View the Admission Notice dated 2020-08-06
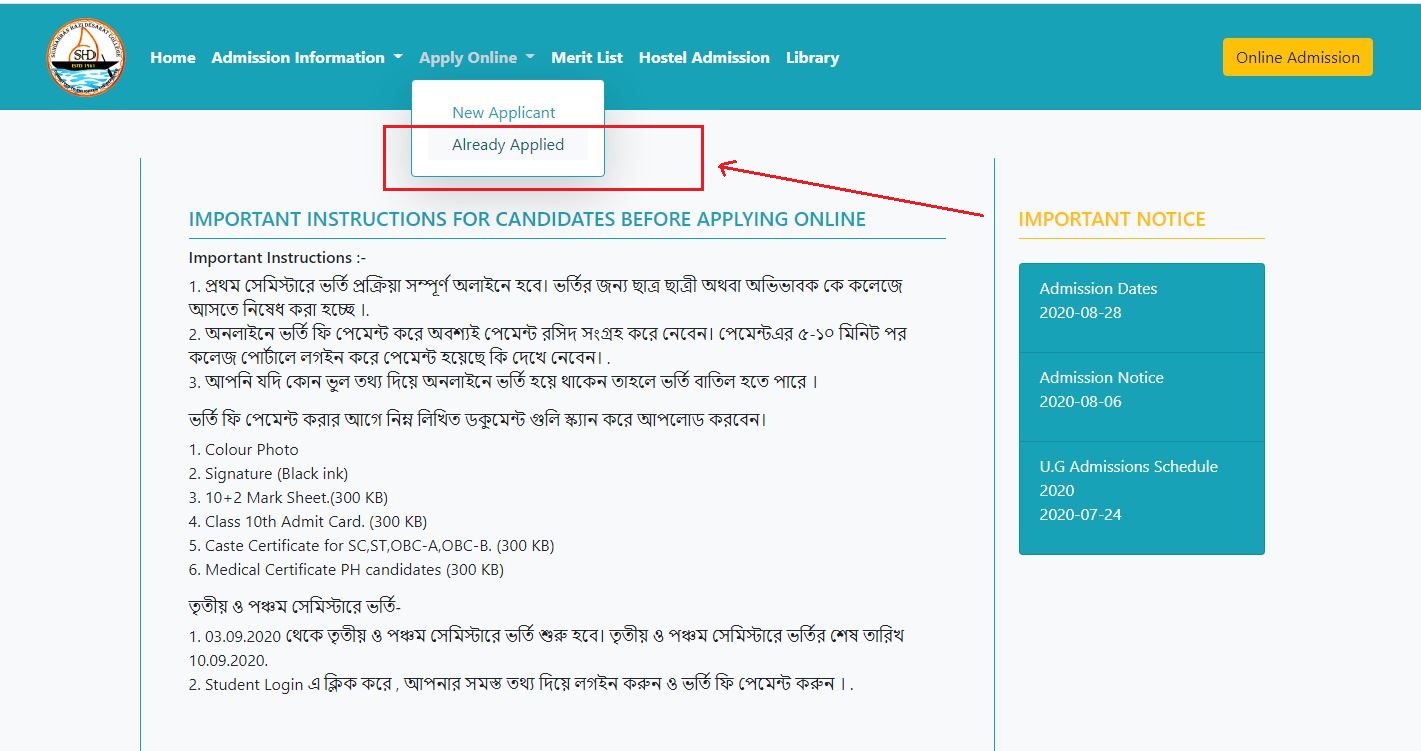The width and height of the screenshot is (1421, 751). pos(1141,389)
